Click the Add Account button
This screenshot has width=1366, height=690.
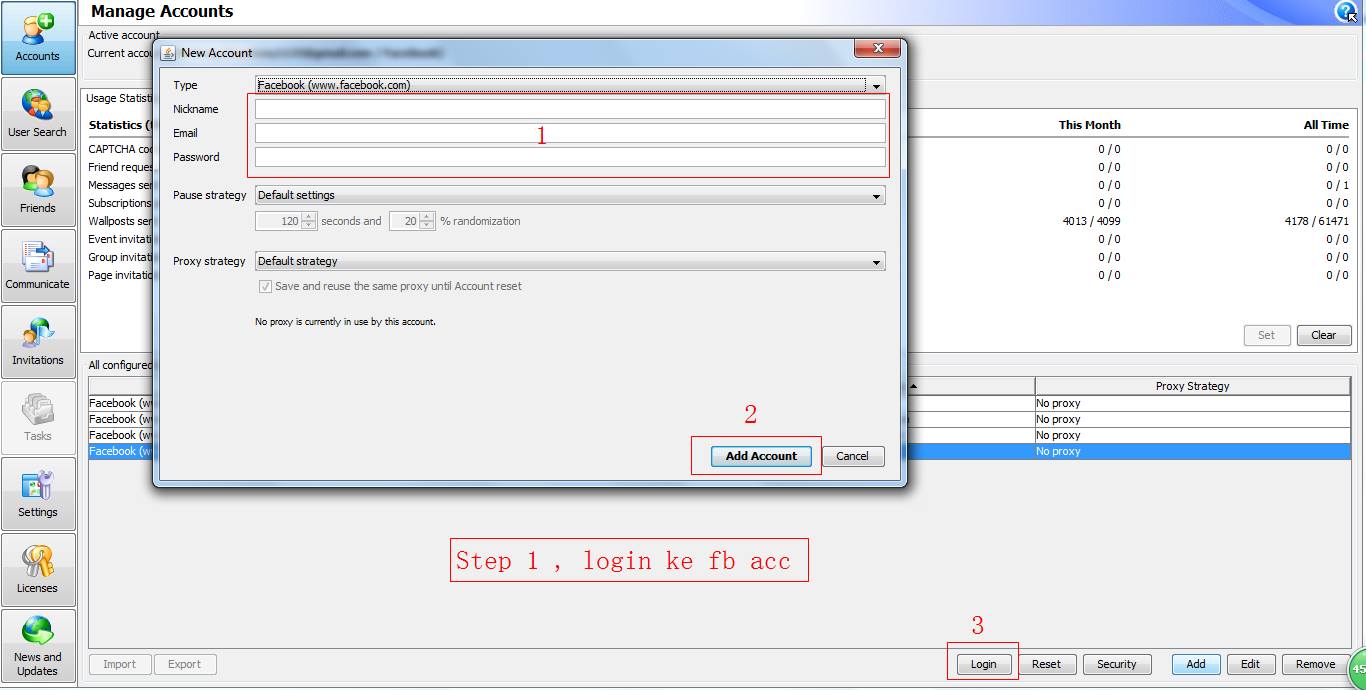(761, 456)
